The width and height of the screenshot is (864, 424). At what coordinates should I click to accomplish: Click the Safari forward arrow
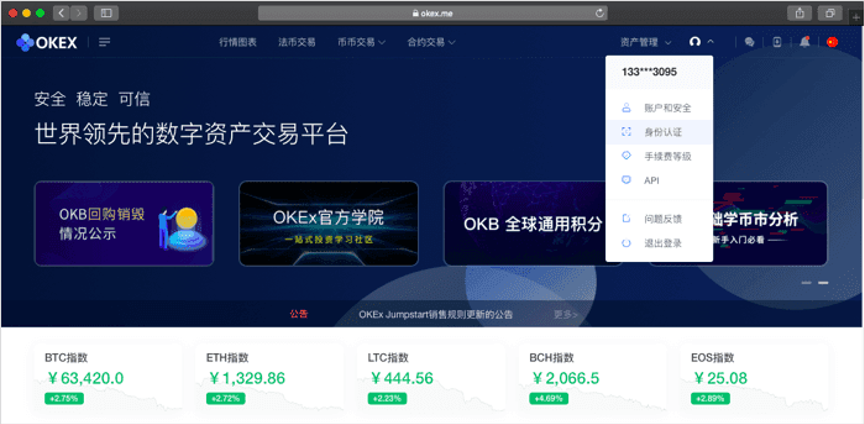pyautogui.click(x=79, y=13)
